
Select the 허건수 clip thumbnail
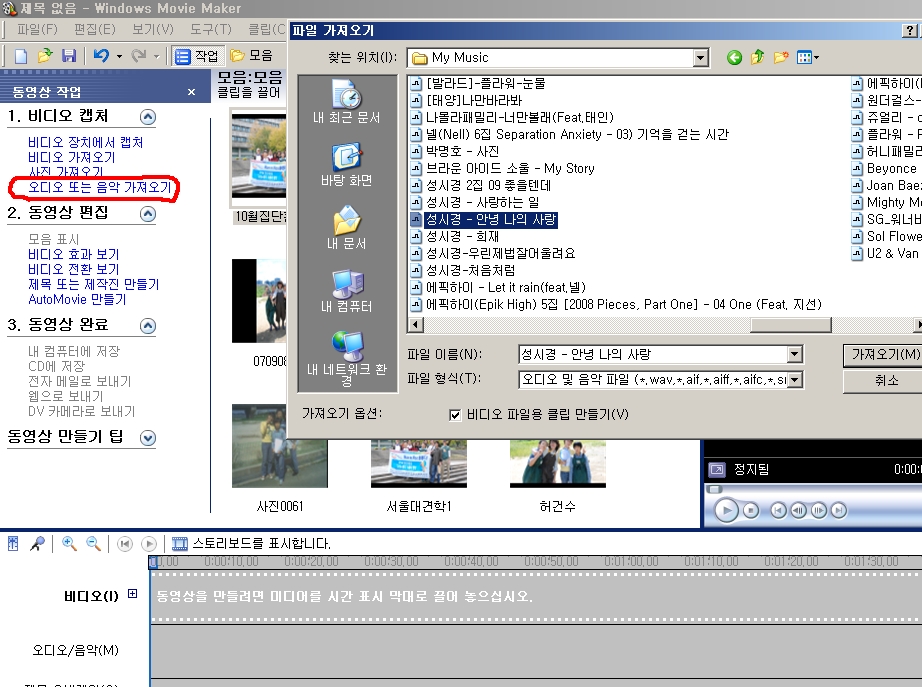pos(557,464)
